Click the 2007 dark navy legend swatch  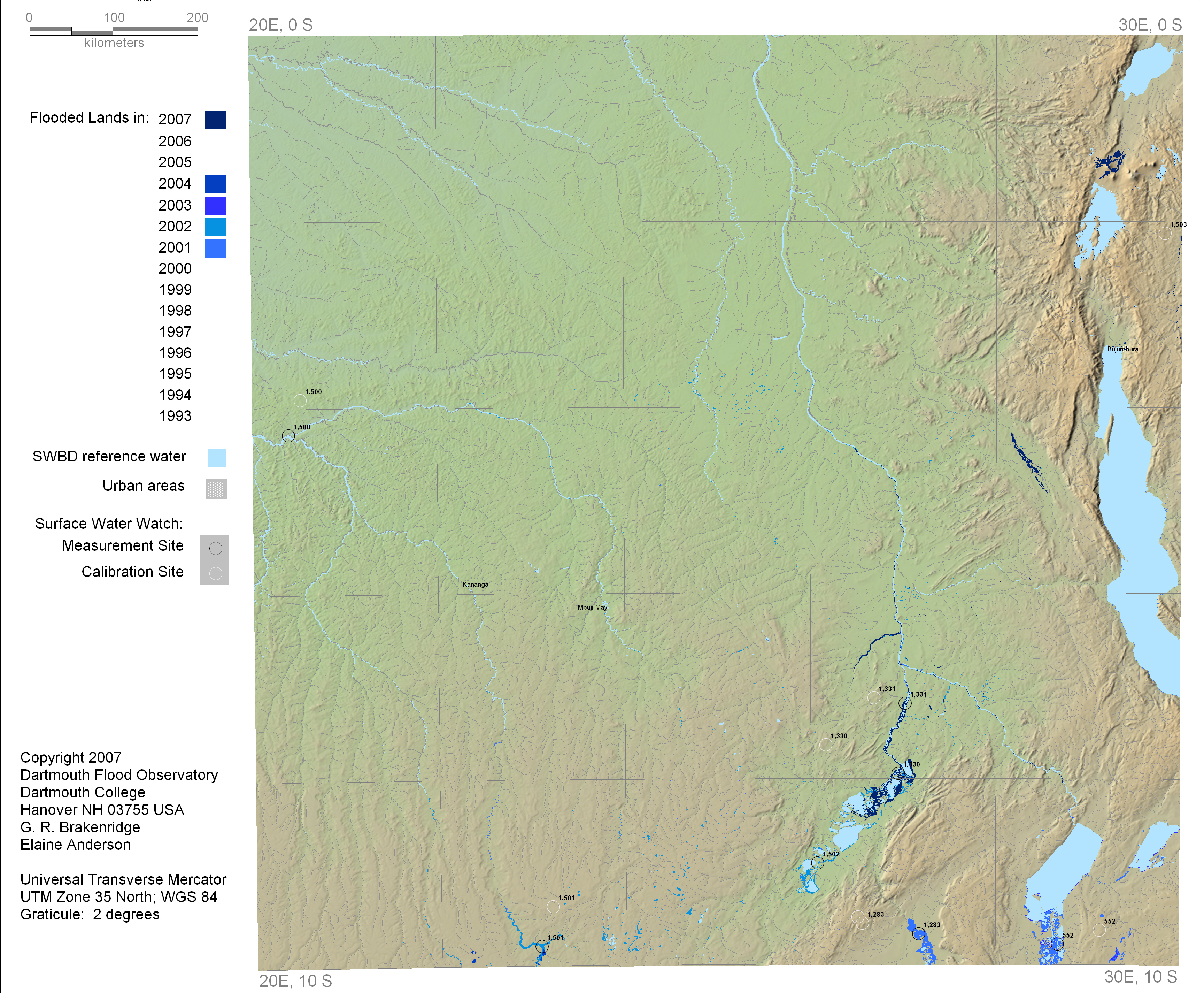coord(215,120)
